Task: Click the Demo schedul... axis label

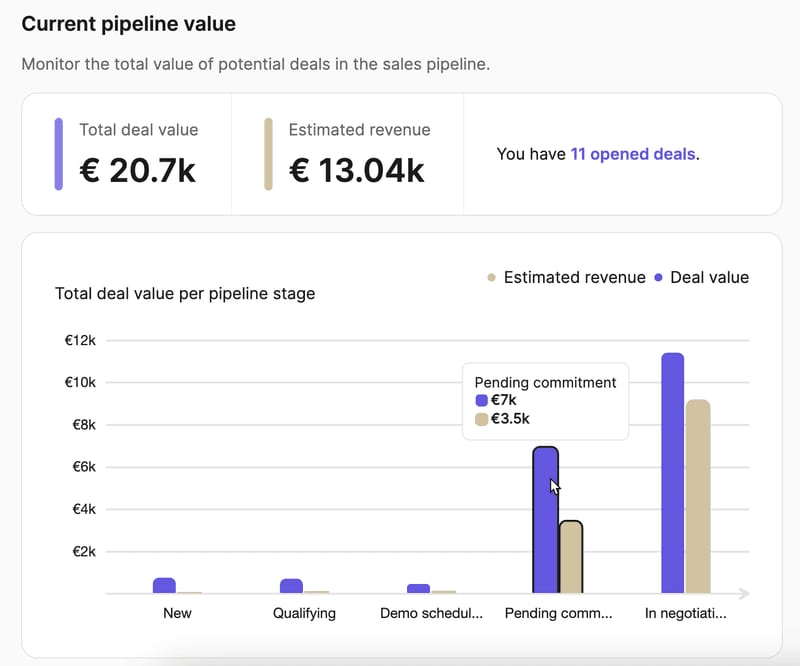Action: pyautogui.click(x=431, y=613)
